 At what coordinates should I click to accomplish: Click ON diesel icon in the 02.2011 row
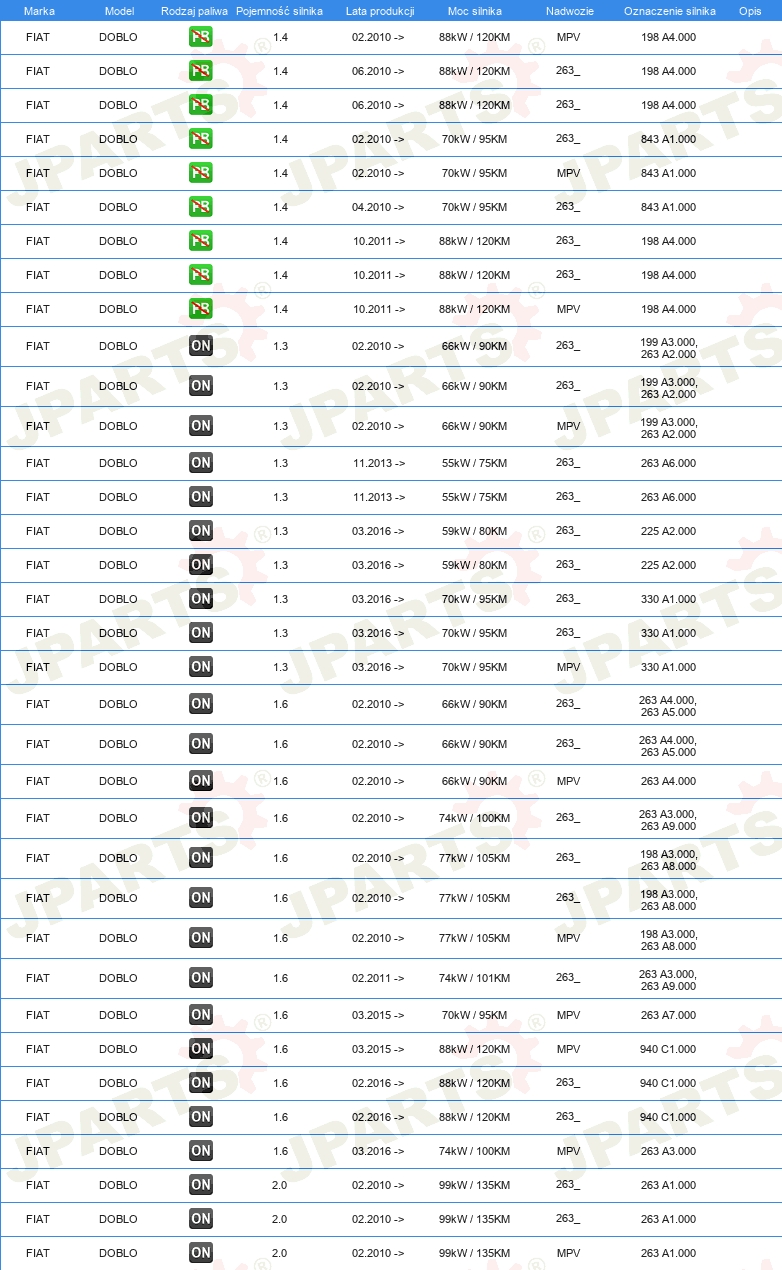pyautogui.click(x=201, y=978)
